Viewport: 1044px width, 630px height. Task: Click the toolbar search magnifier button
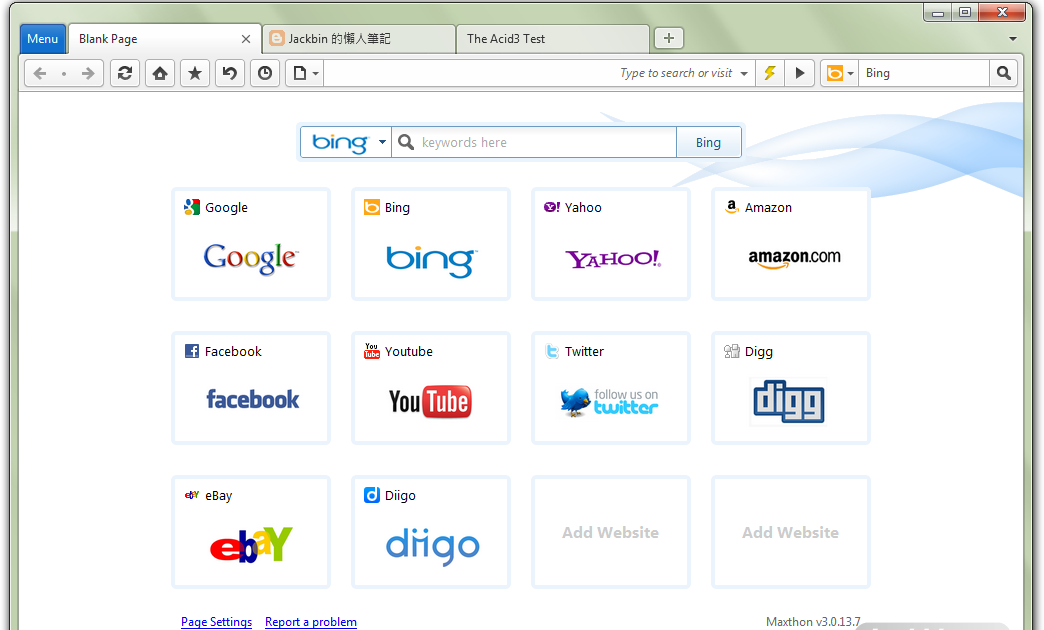click(1003, 73)
